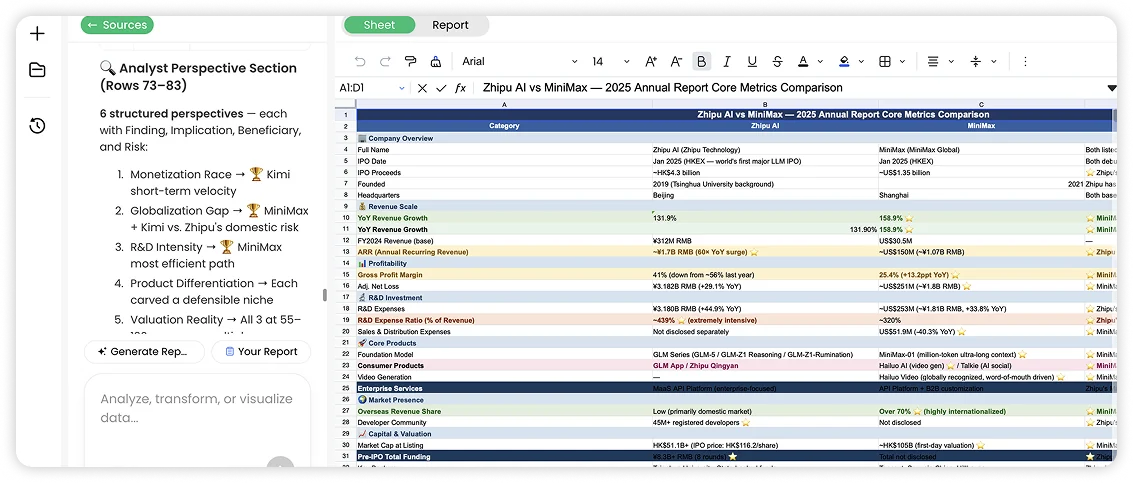
Task: Cancel formula edit with X icon
Action: coord(422,88)
